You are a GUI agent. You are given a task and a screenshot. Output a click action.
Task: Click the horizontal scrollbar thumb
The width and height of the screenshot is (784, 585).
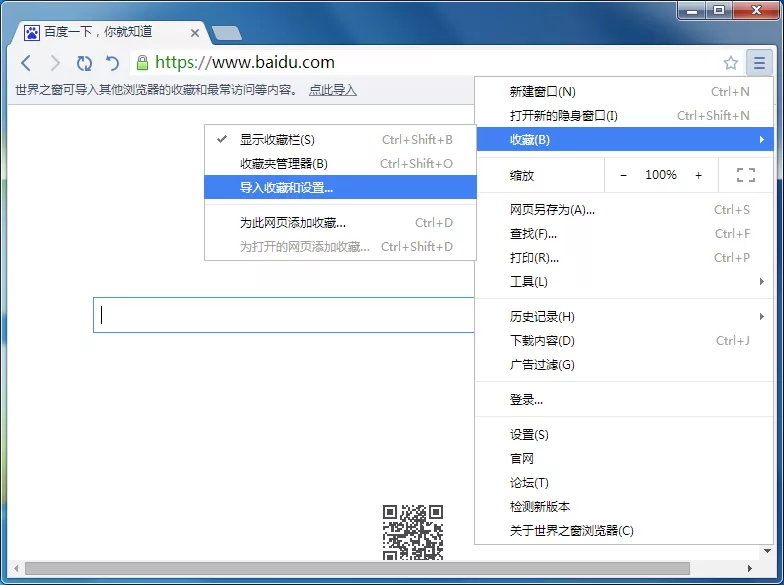357,568
